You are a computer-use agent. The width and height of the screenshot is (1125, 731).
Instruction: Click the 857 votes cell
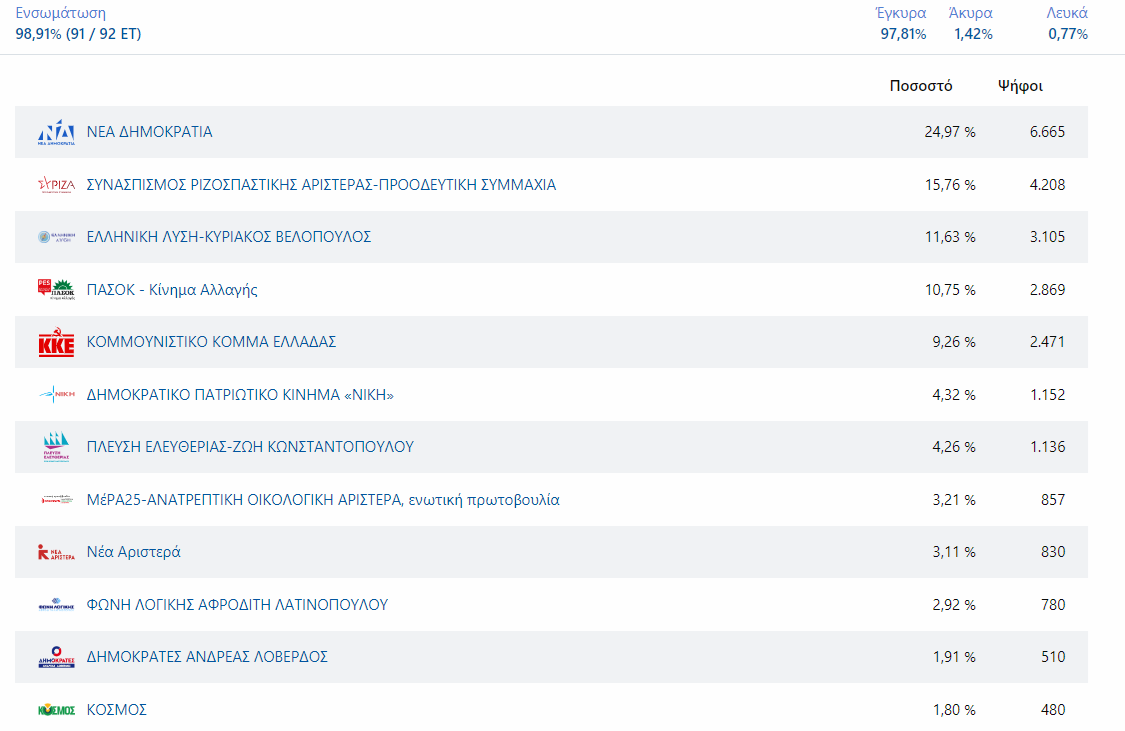[1053, 500]
